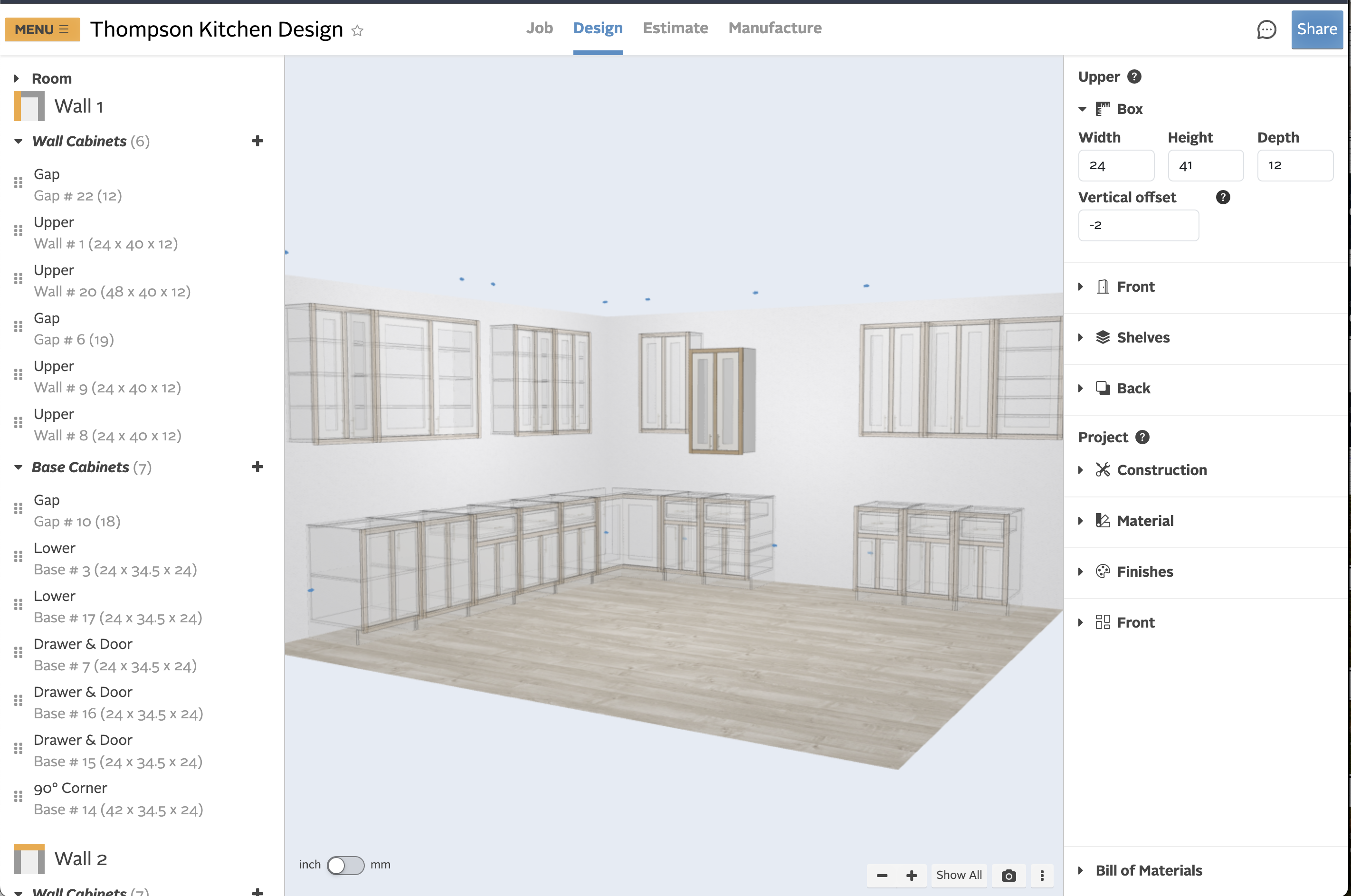Select Wall # 20 upper cabinet

point(112,281)
